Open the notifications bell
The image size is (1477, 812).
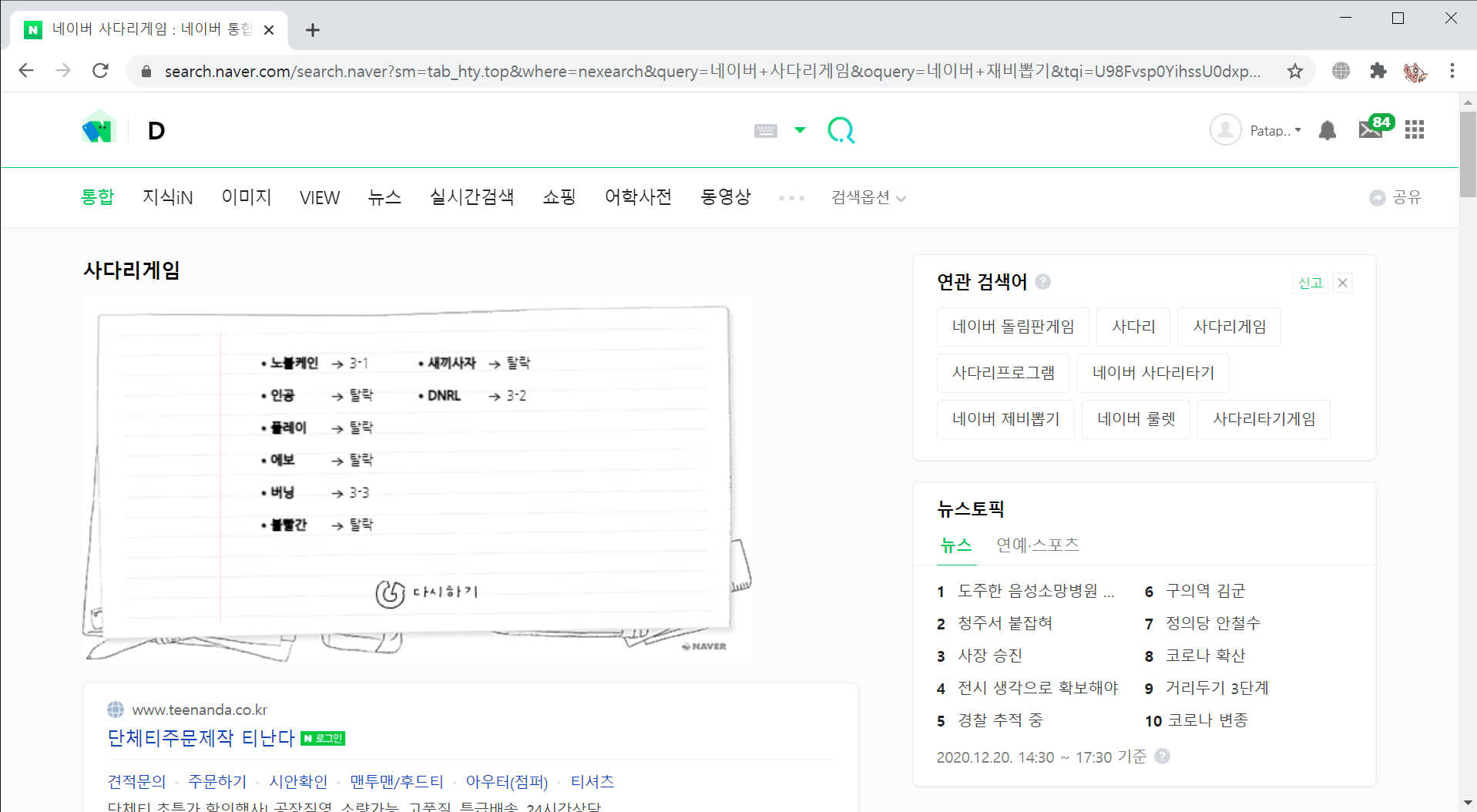[x=1327, y=130]
